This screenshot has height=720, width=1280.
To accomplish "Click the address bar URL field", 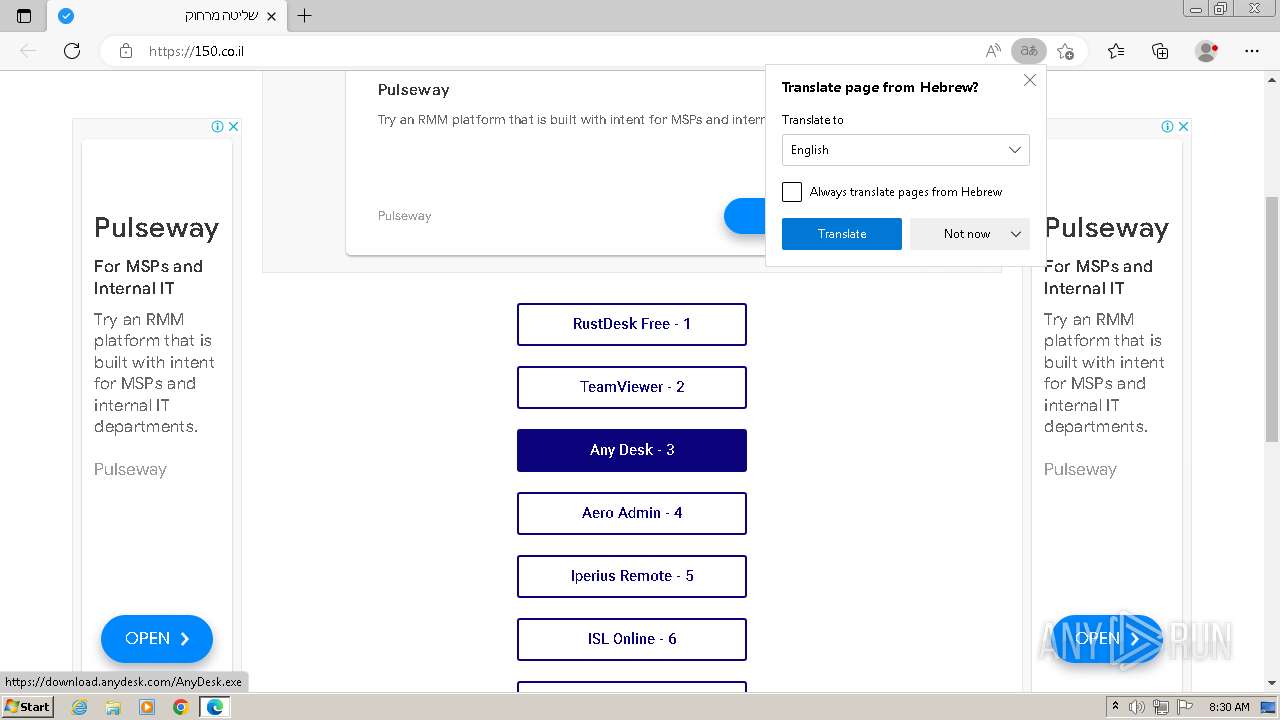I will (560, 51).
